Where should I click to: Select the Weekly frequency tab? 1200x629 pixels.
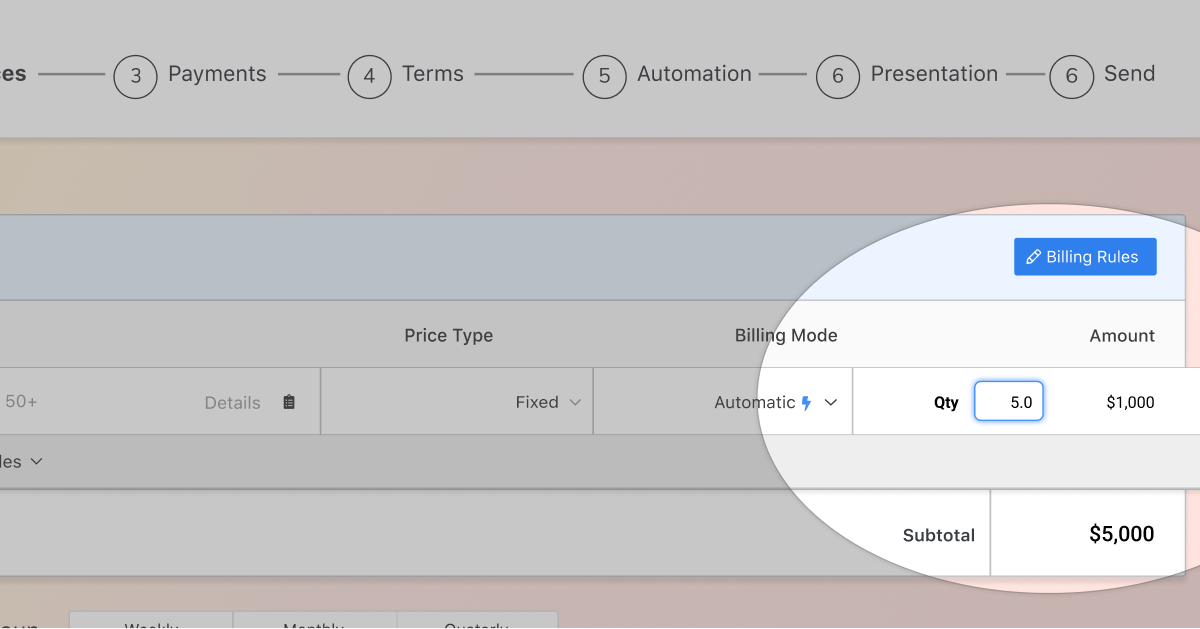(151, 623)
